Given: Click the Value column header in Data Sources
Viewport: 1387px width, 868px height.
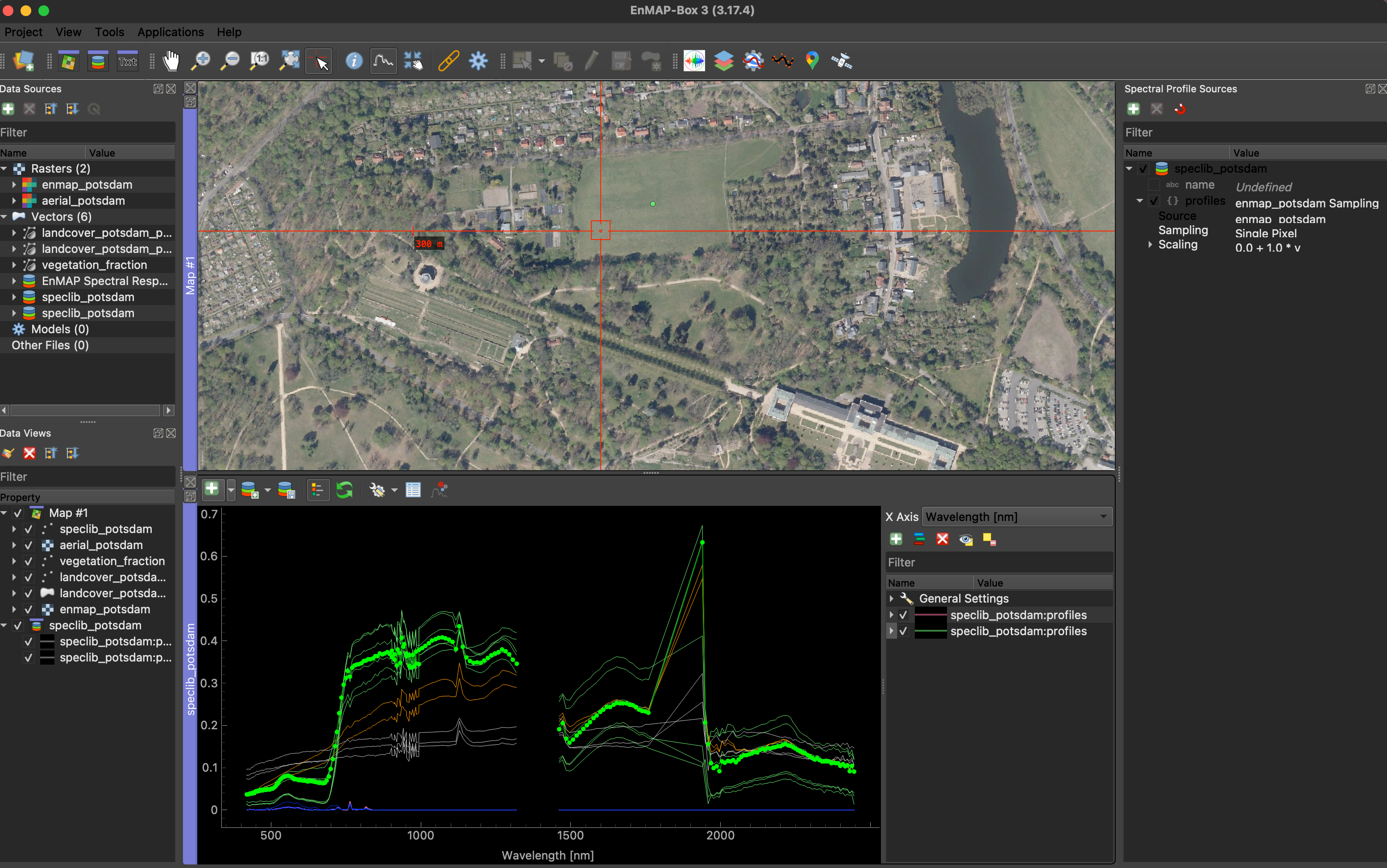Looking at the screenshot, I should point(130,153).
